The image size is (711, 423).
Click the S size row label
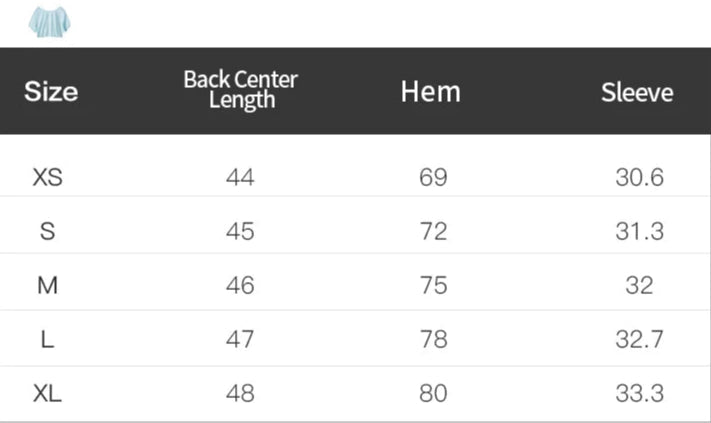(x=48, y=231)
